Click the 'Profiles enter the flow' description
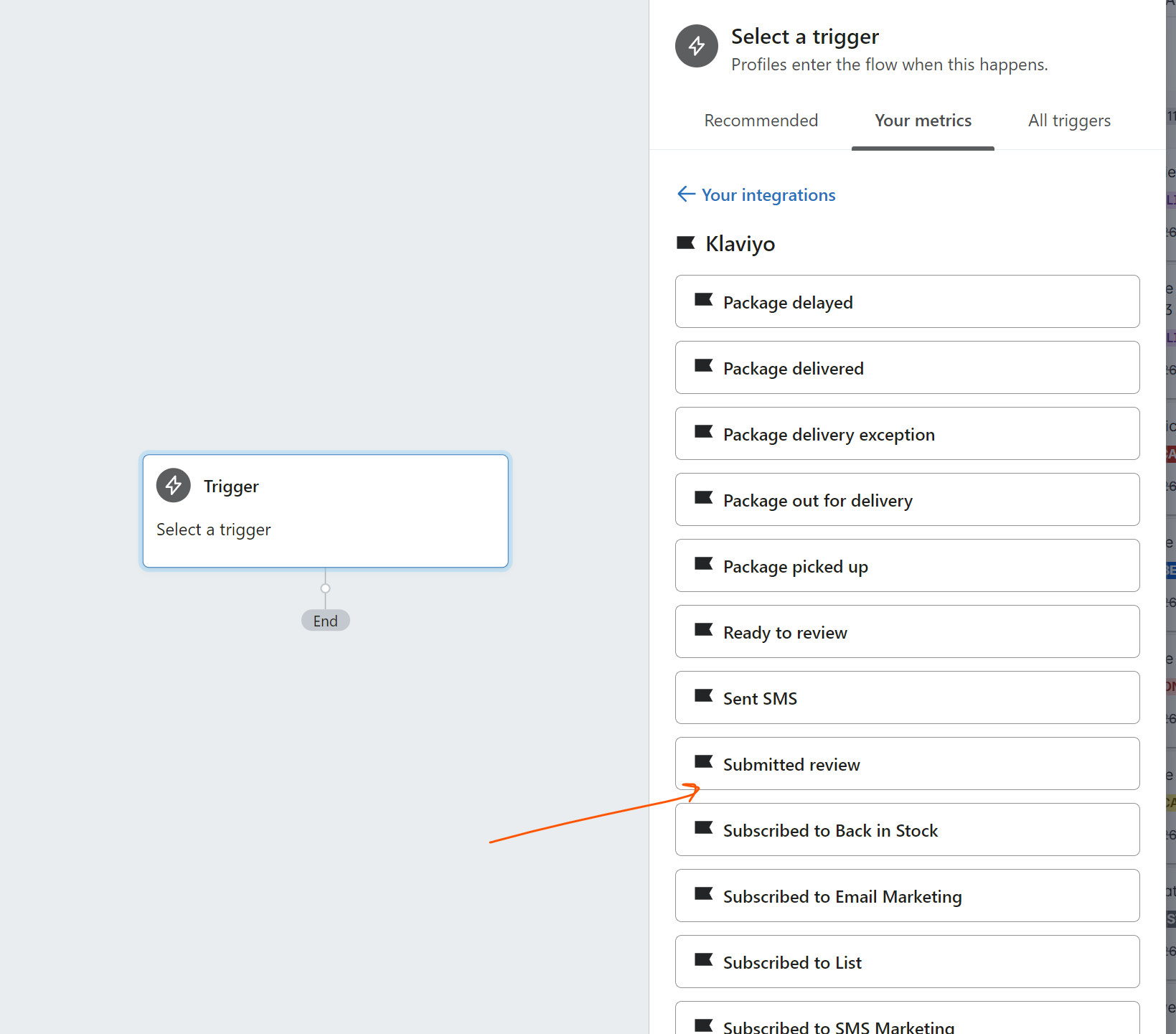Viewport: 1176px width, 1034px height. point(889,65)
